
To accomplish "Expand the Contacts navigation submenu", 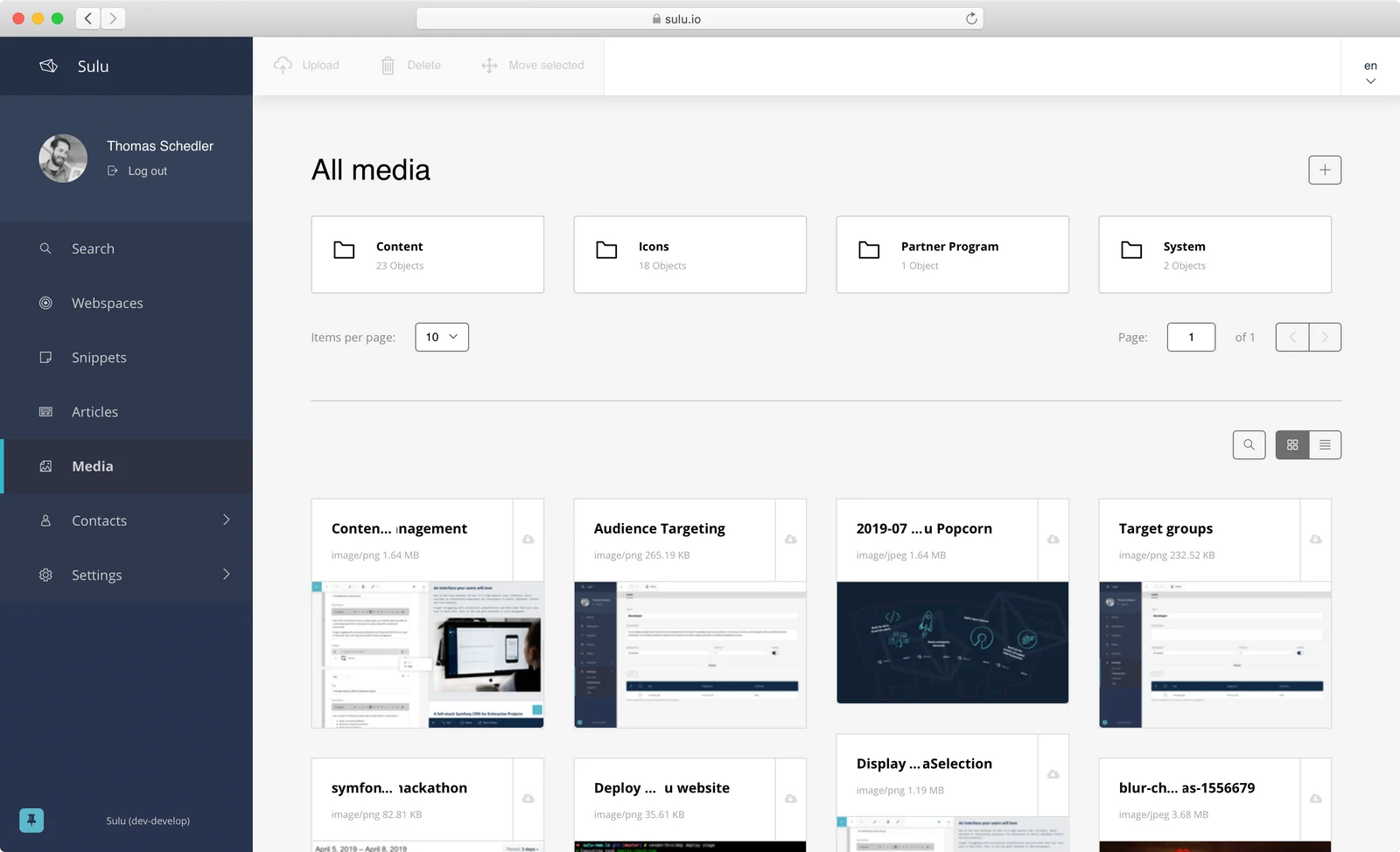I will 226,520.
